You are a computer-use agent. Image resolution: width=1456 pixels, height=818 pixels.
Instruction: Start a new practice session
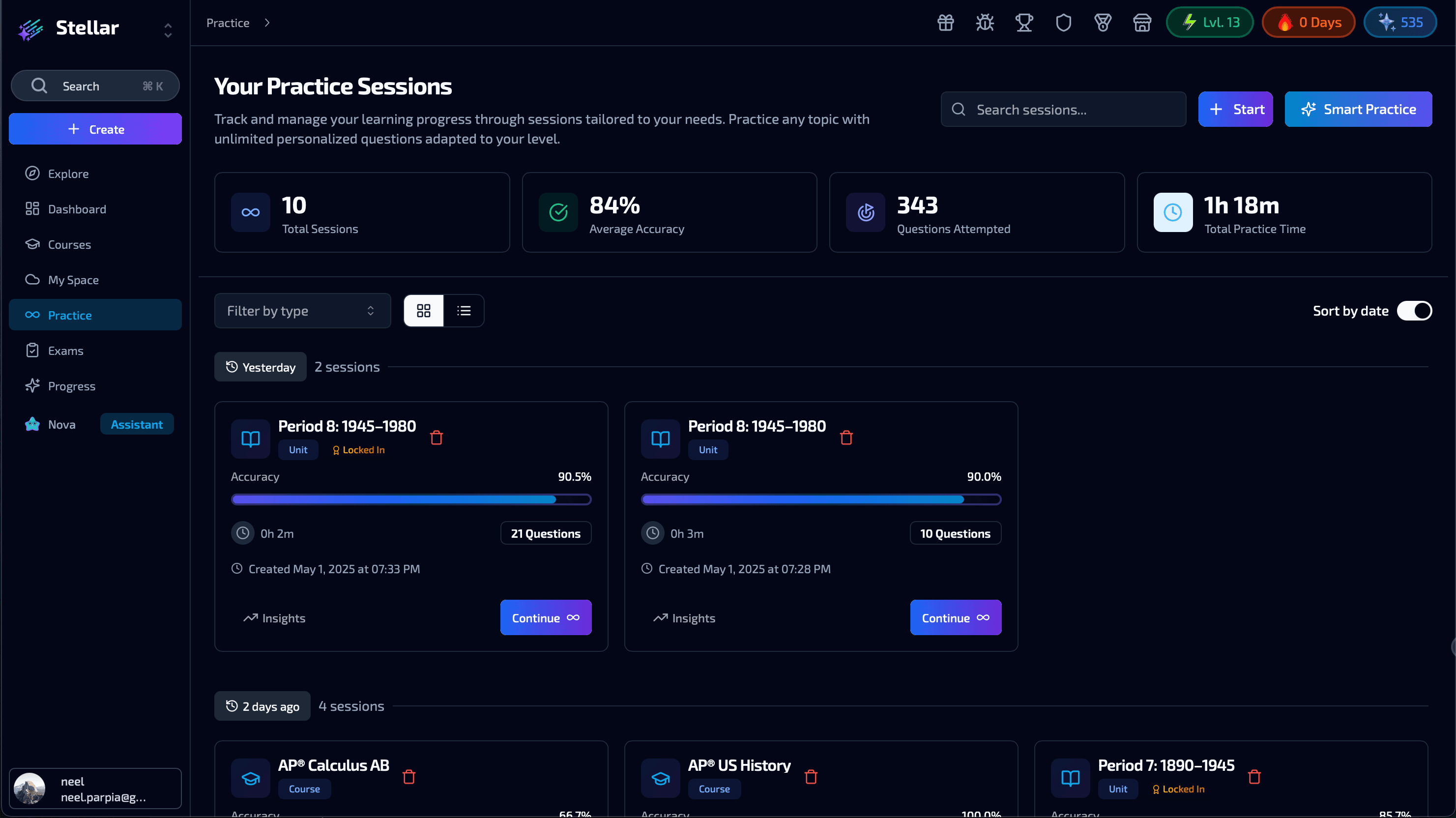point(1236,109)
